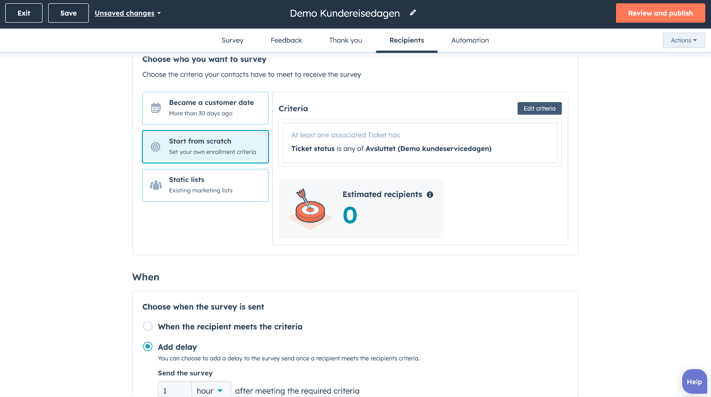Click the target icon on Start from scratch

156,147
